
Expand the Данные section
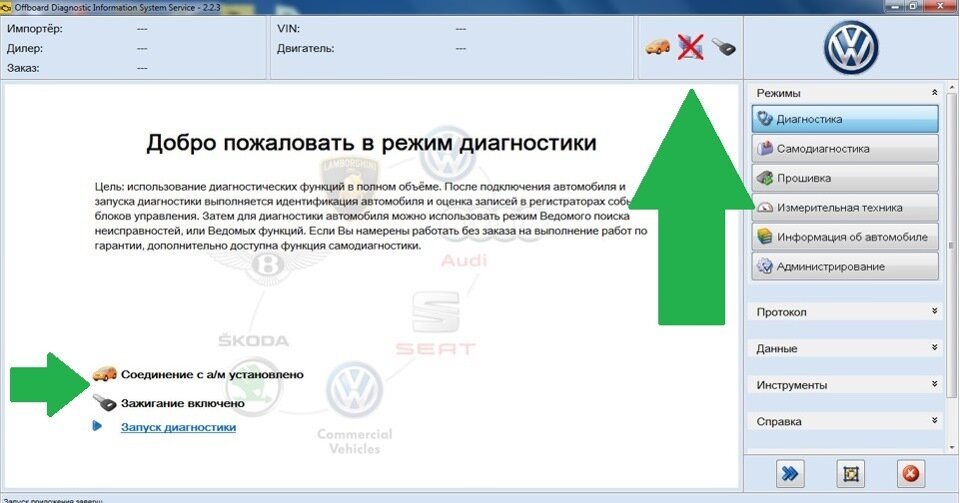point(934,349)
